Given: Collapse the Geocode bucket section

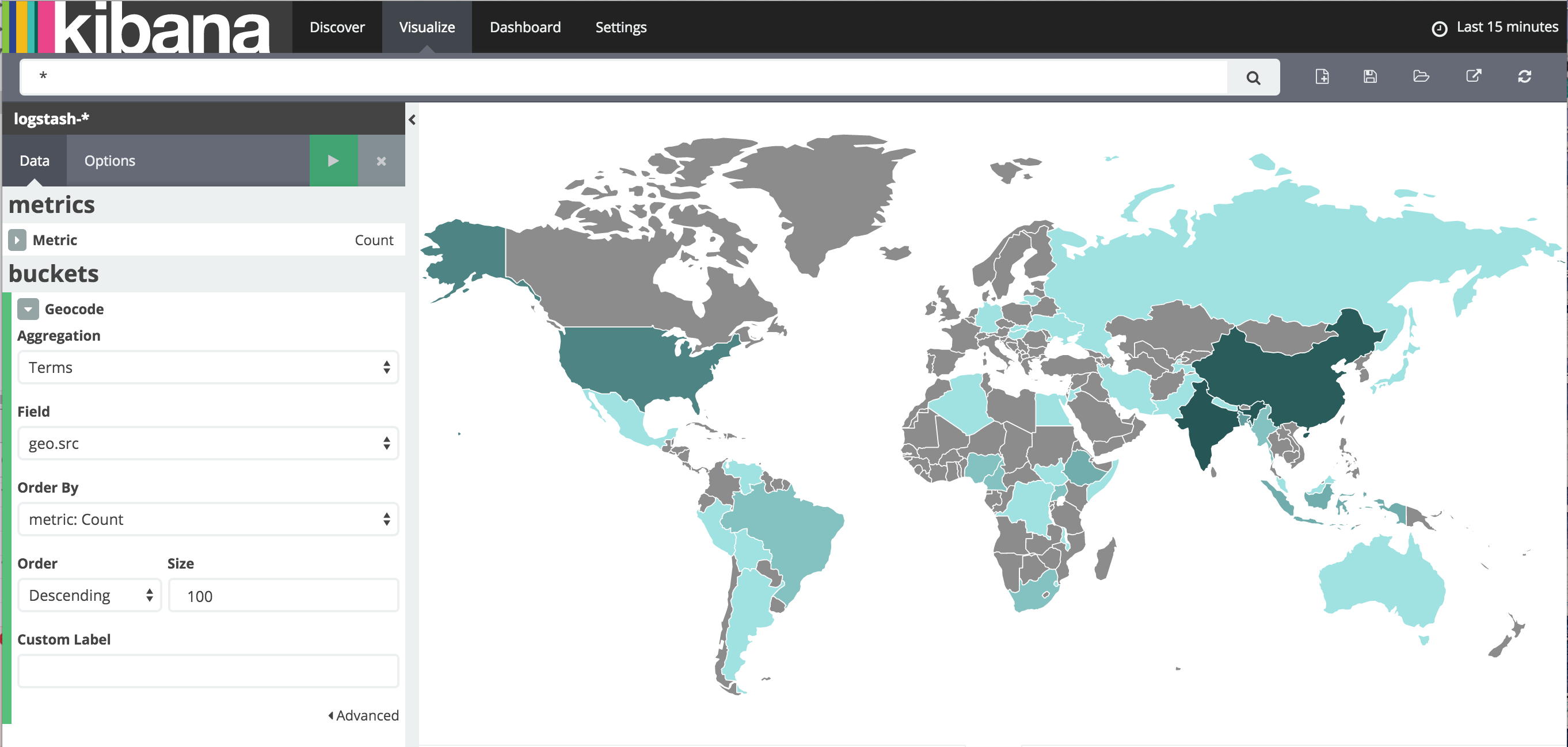Looking at the screenshot, I should 28,309.
